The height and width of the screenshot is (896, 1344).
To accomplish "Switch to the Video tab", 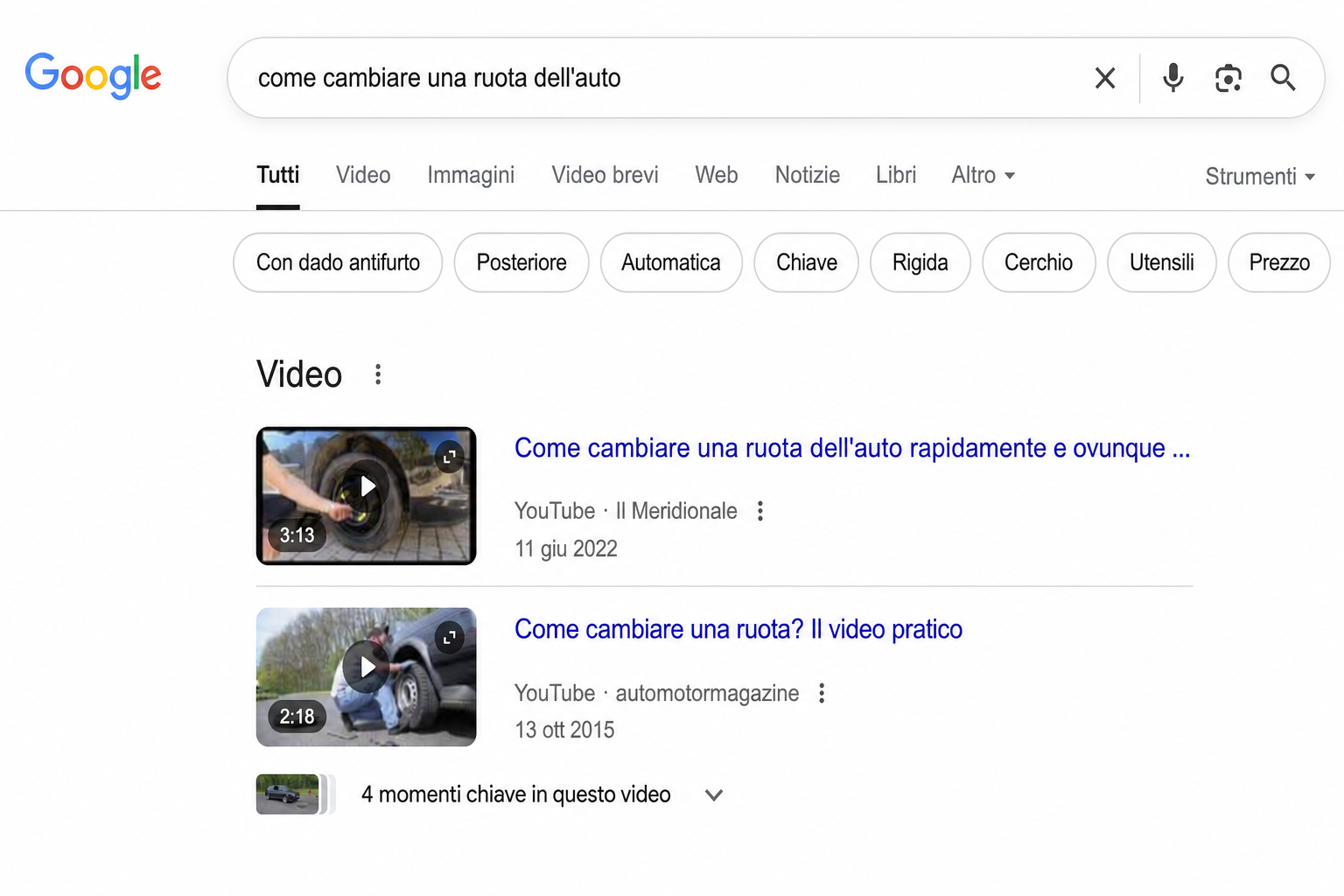I will 363,175.
